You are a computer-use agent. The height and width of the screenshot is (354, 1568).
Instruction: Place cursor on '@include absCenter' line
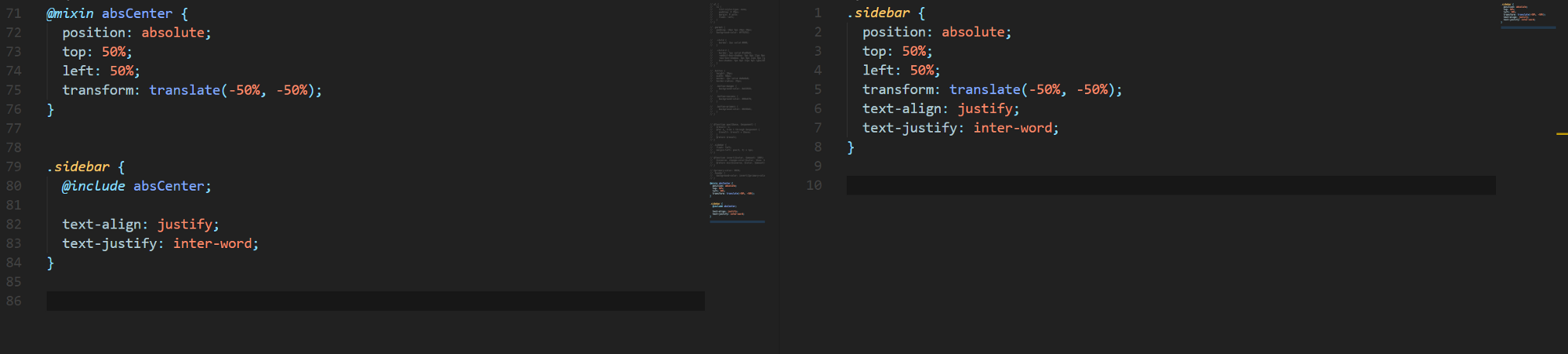[x=136, y=186]
